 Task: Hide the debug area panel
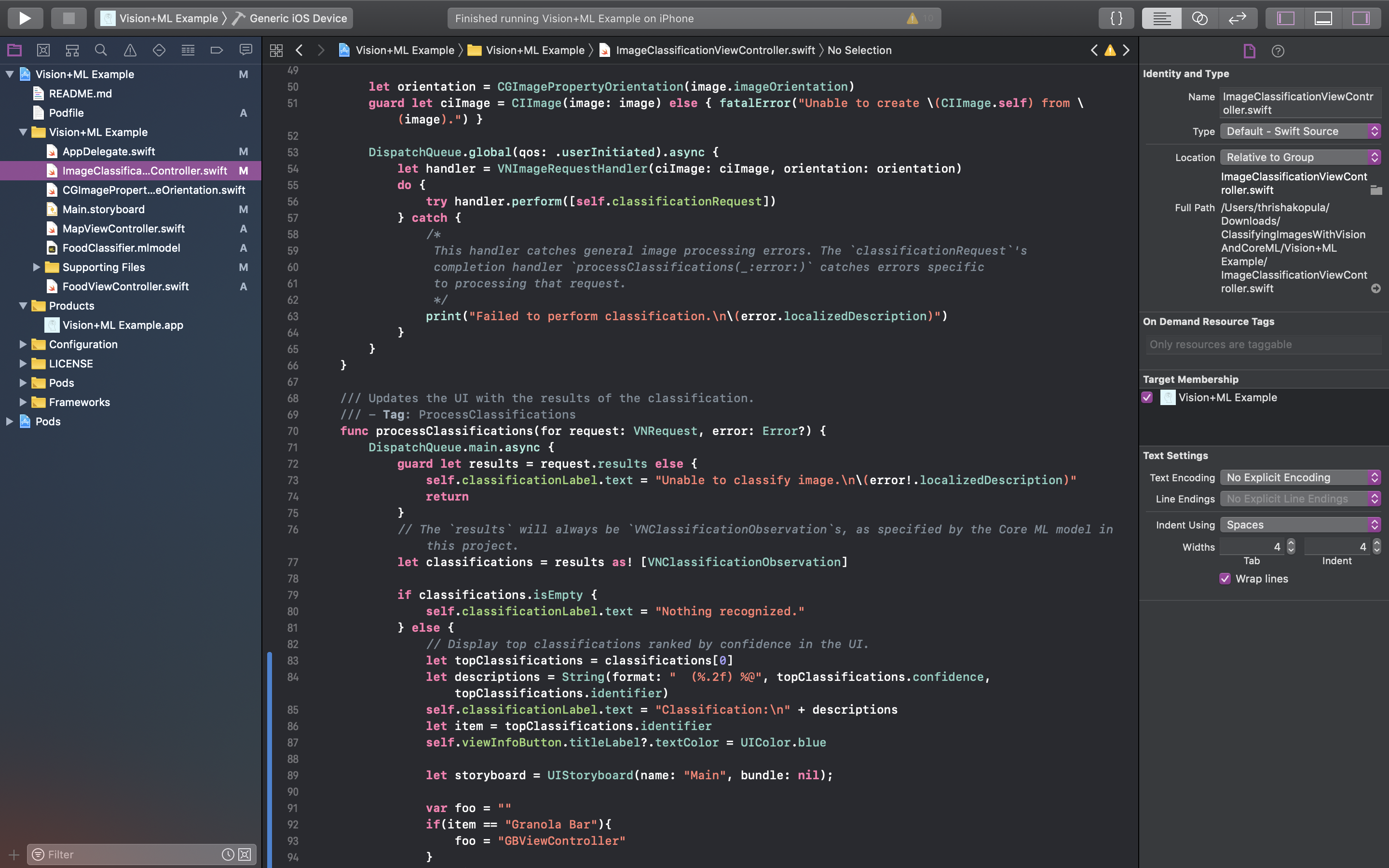(1323, 18)
